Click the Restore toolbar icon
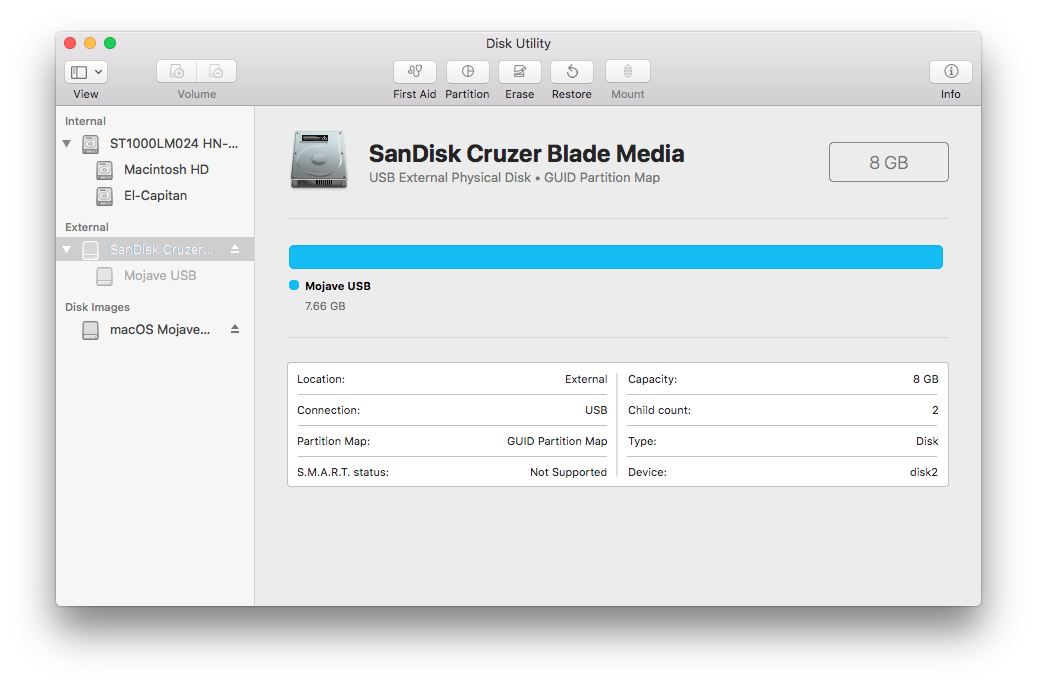The height and width of the screenshot is (686, 1037). pyautogui.click(x=572, y=71)
